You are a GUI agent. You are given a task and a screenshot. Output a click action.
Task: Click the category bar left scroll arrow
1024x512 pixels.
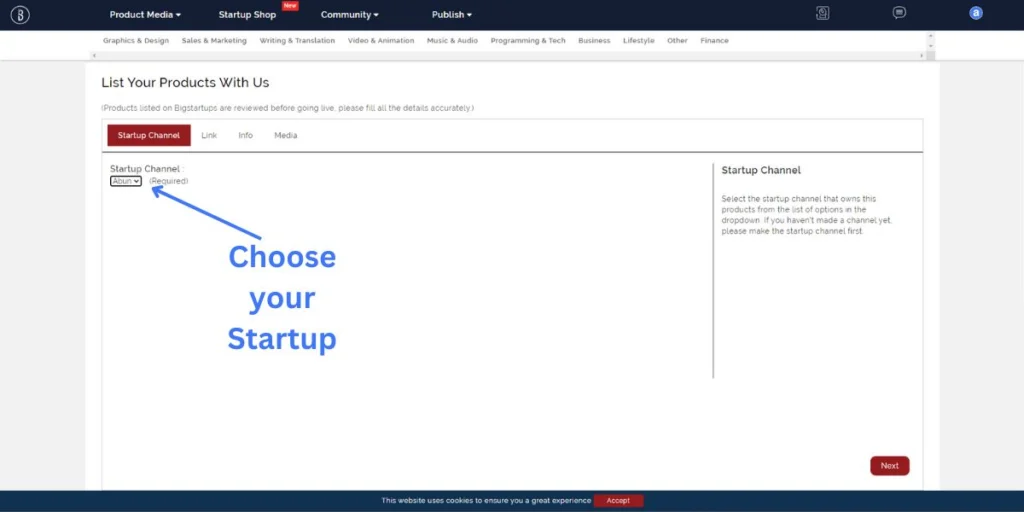pos(94,56)
